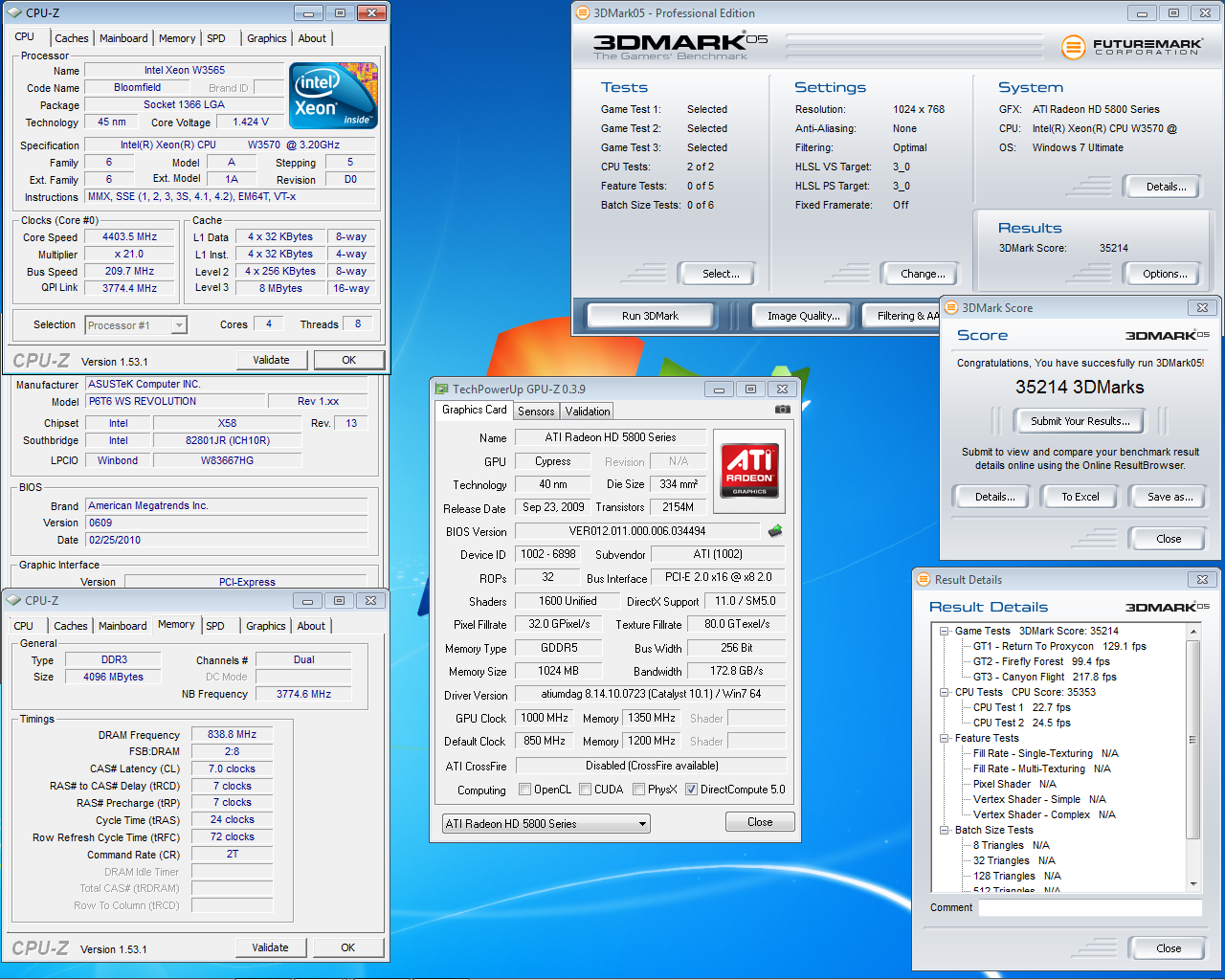Click the Result Details scrollbar down arrow

[x=1192, y=883]
